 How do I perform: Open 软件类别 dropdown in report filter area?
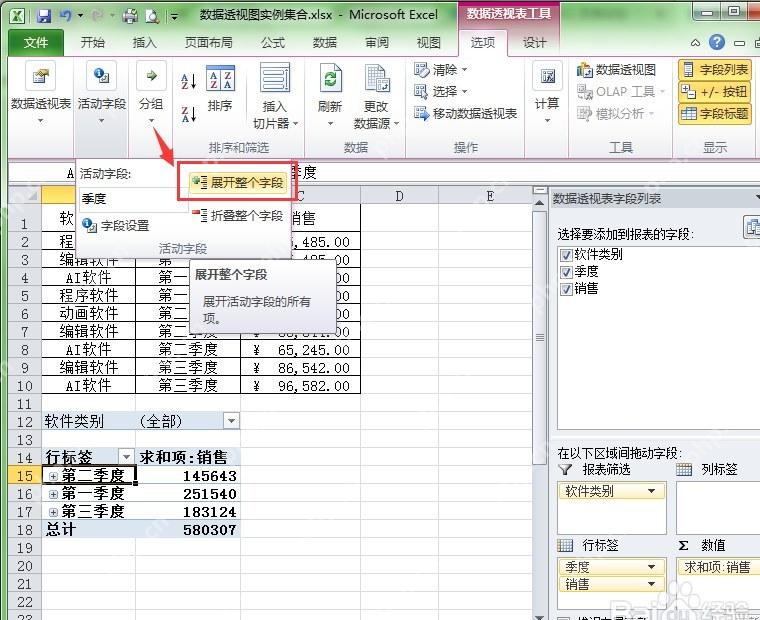[652, 492]
